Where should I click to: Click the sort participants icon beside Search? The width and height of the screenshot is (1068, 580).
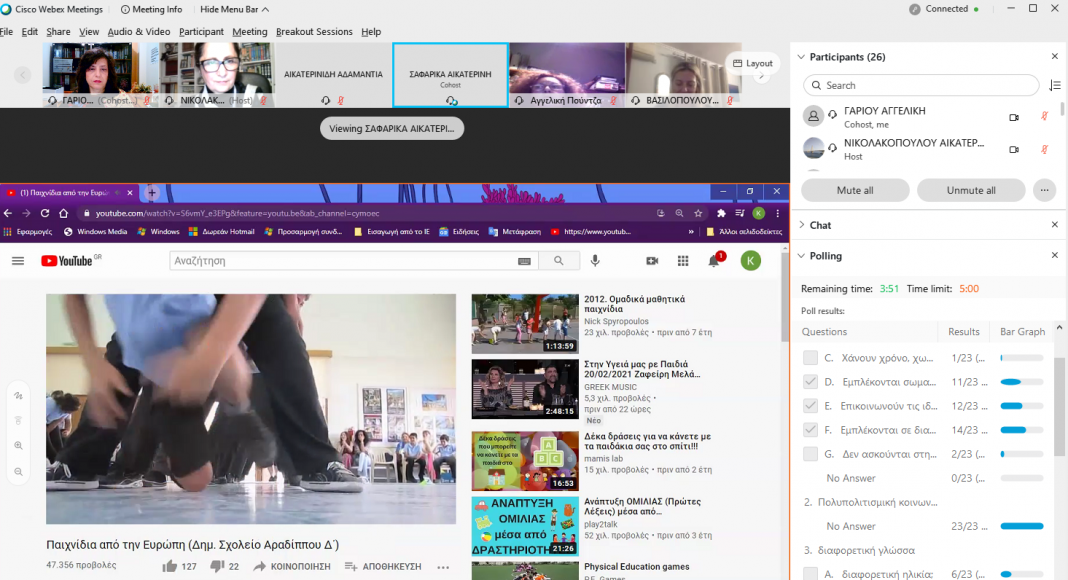pos(1054,86)
